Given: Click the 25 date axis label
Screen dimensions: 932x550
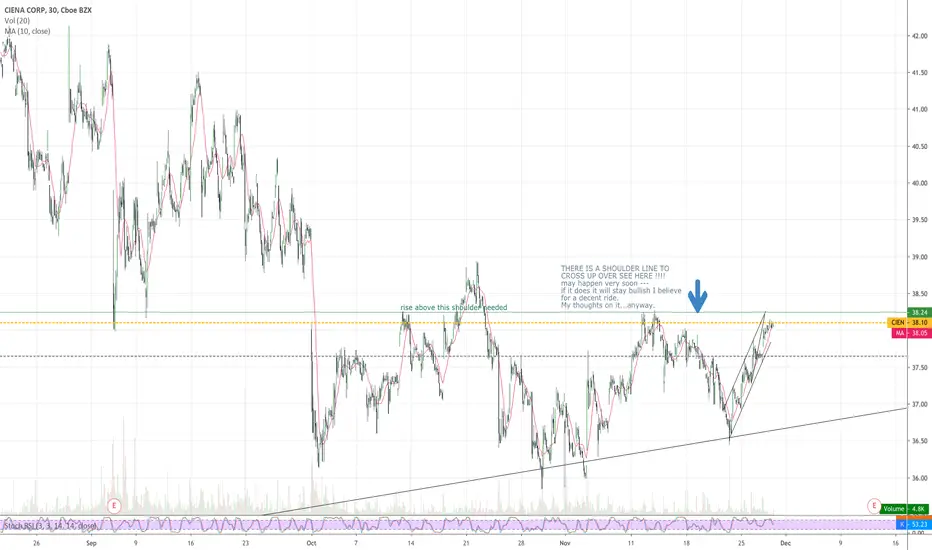Looking at the screenshot, I should (741, 543).
